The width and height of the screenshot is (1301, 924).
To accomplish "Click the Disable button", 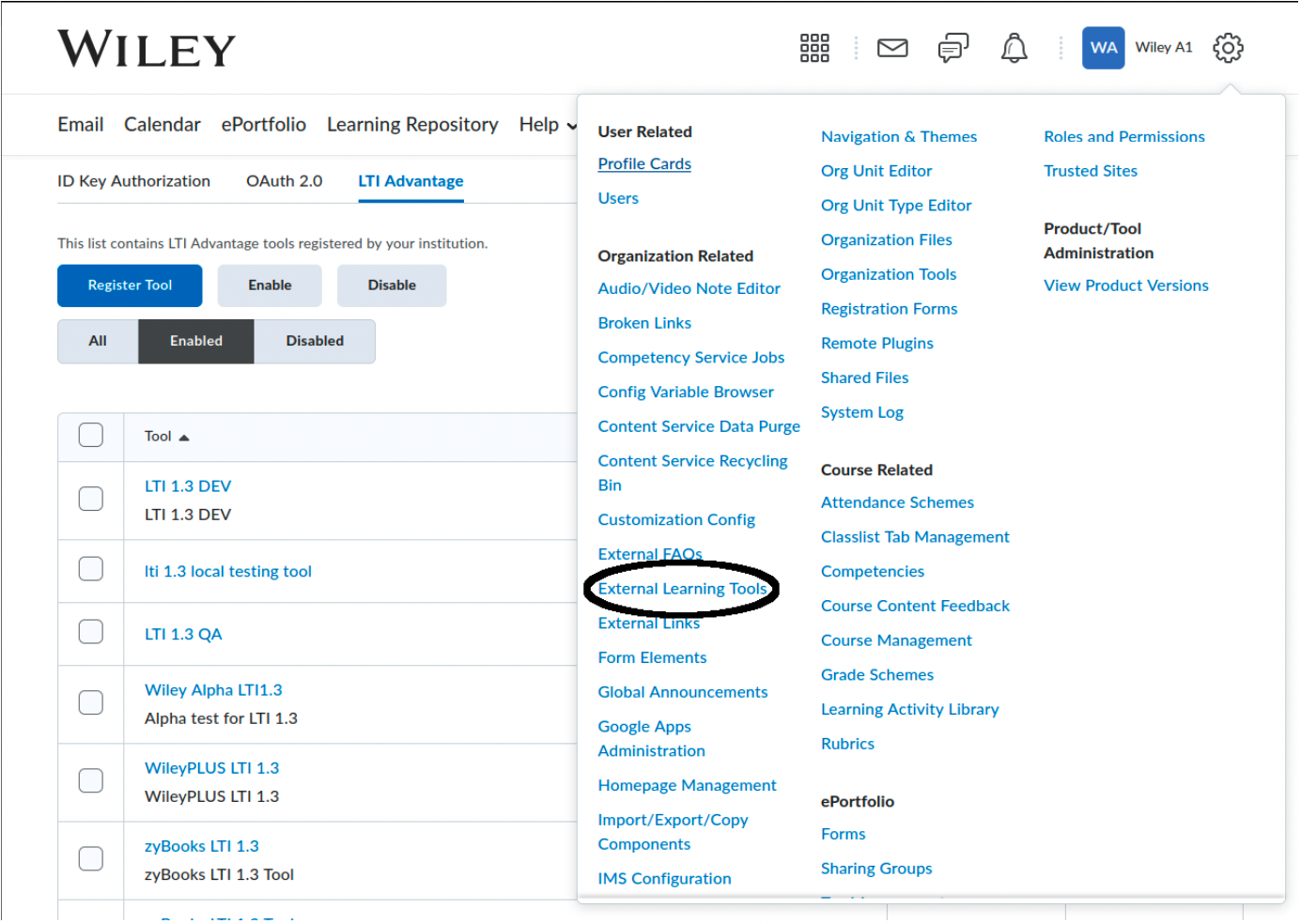I will click(392, 285).
